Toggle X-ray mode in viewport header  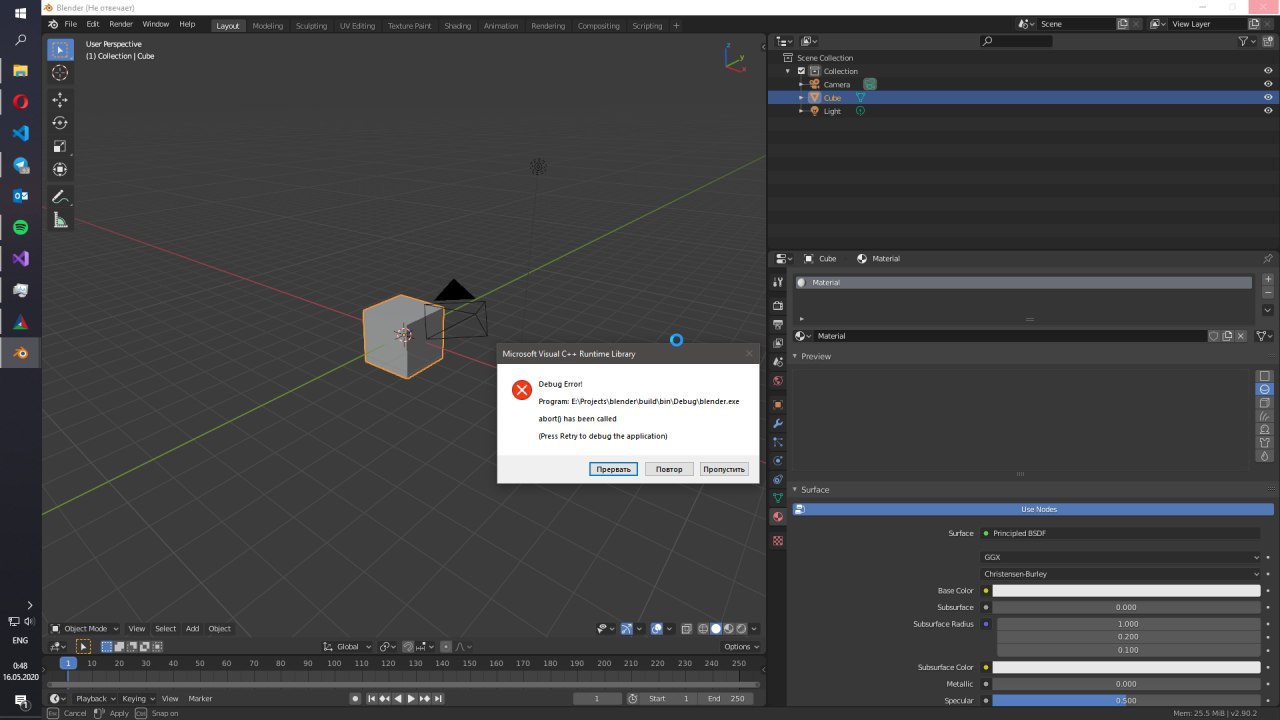point(686,629)
